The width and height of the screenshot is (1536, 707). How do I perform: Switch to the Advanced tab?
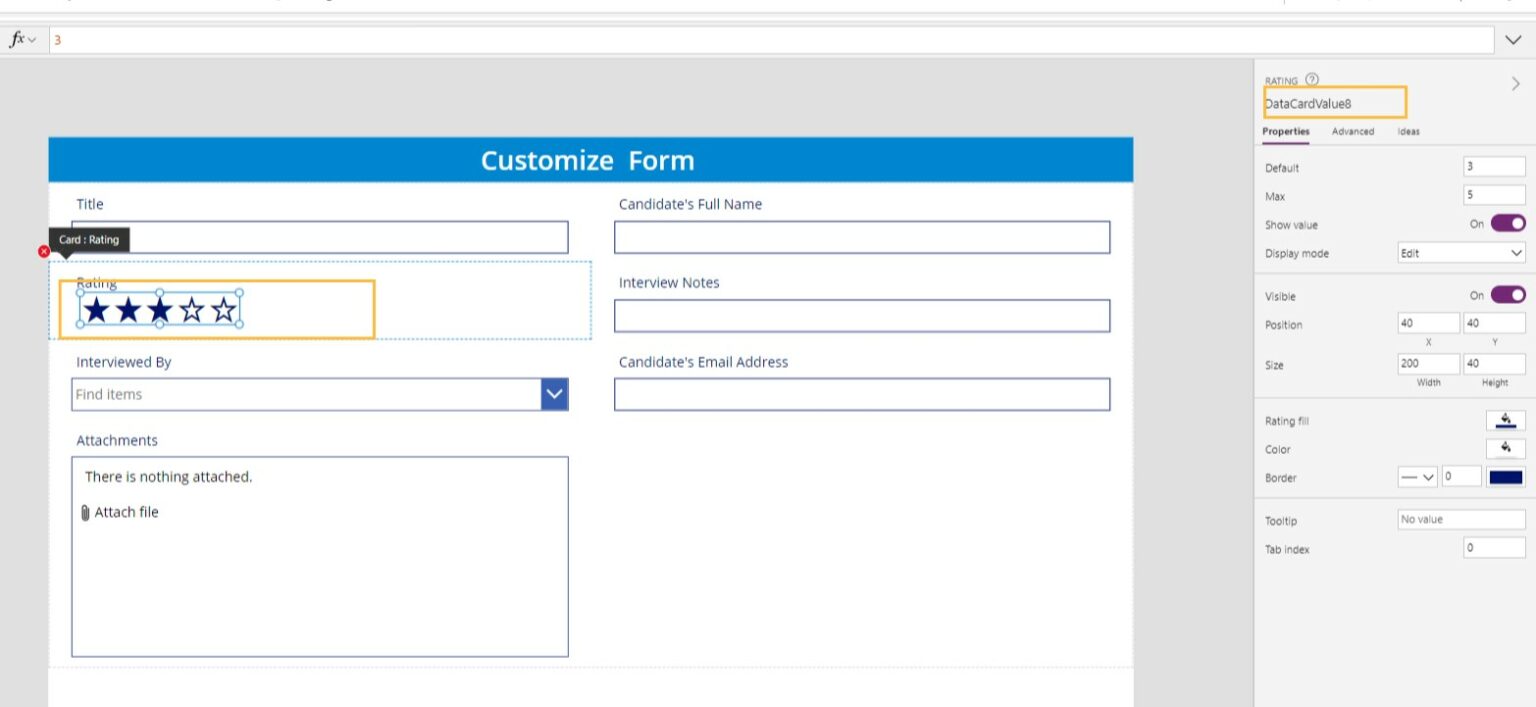[x=1353, y=131]
